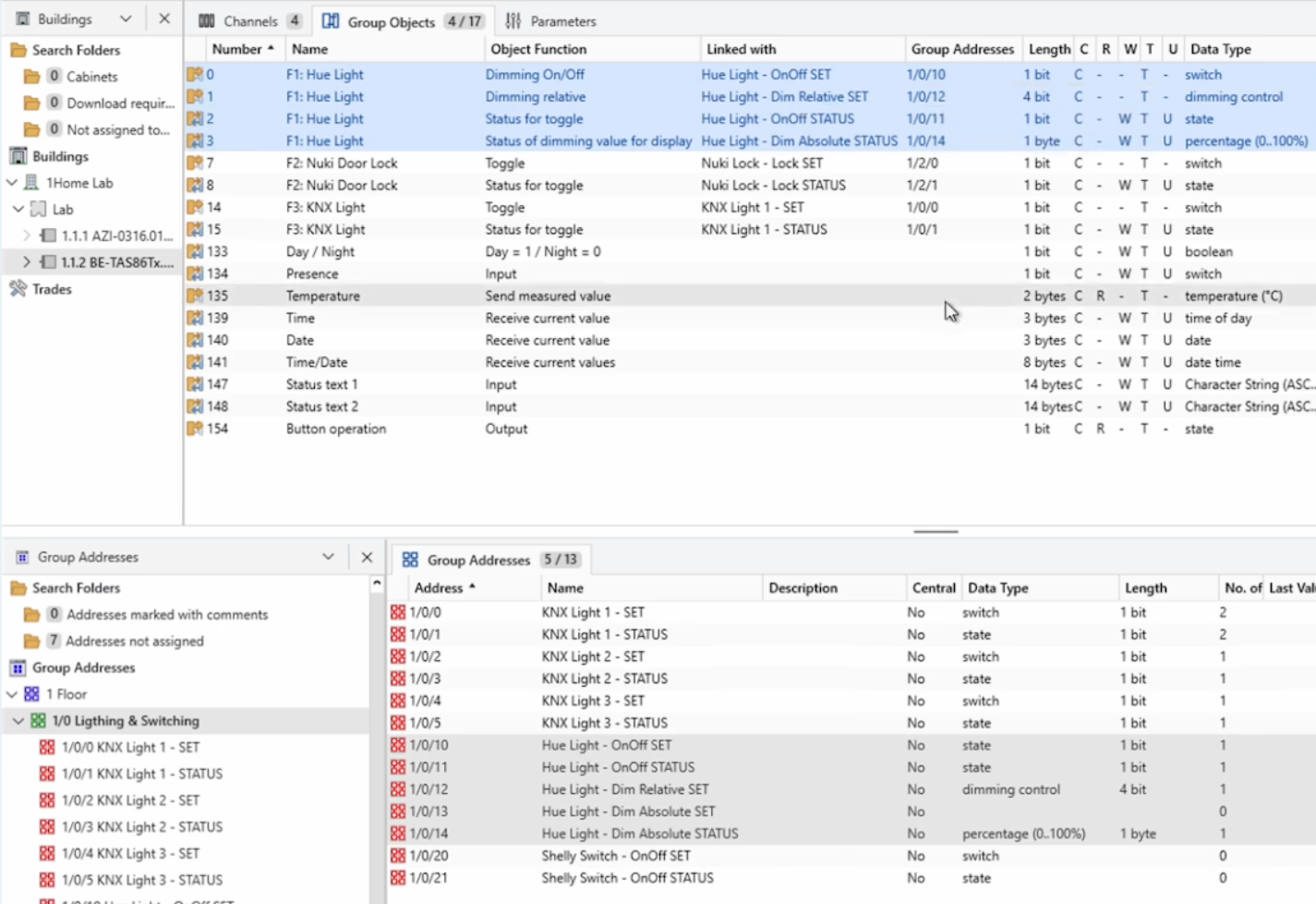Switch to the Channels tab
The width and height of the screenshot is (1316, 904).
pos(248,21)
